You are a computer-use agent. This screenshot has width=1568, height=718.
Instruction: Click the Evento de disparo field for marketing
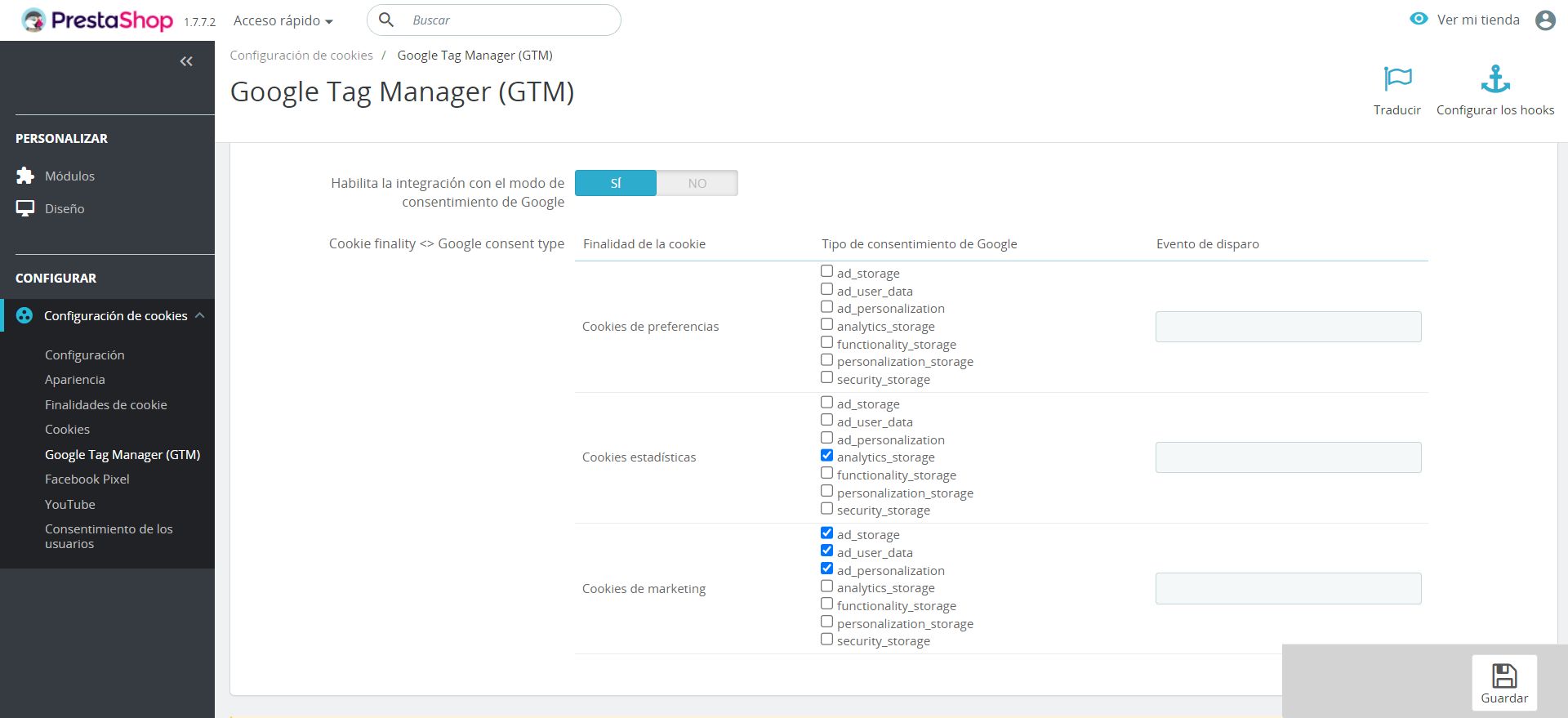tap(1288, 588)
